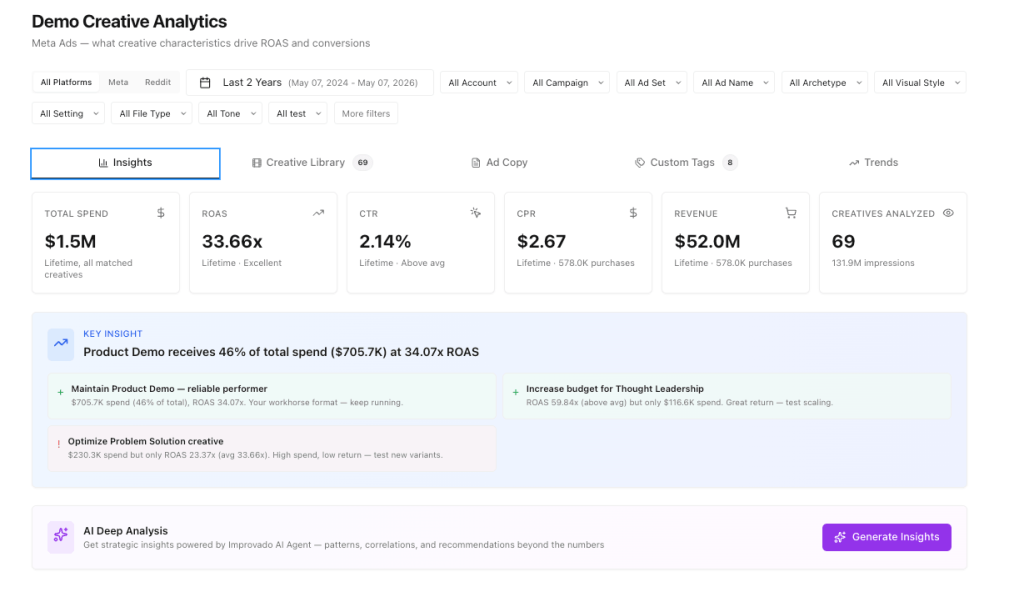The height and width of the screenshot is (592, 1024).
Task: Filter by Reddit platform
Action: point(157,82)
